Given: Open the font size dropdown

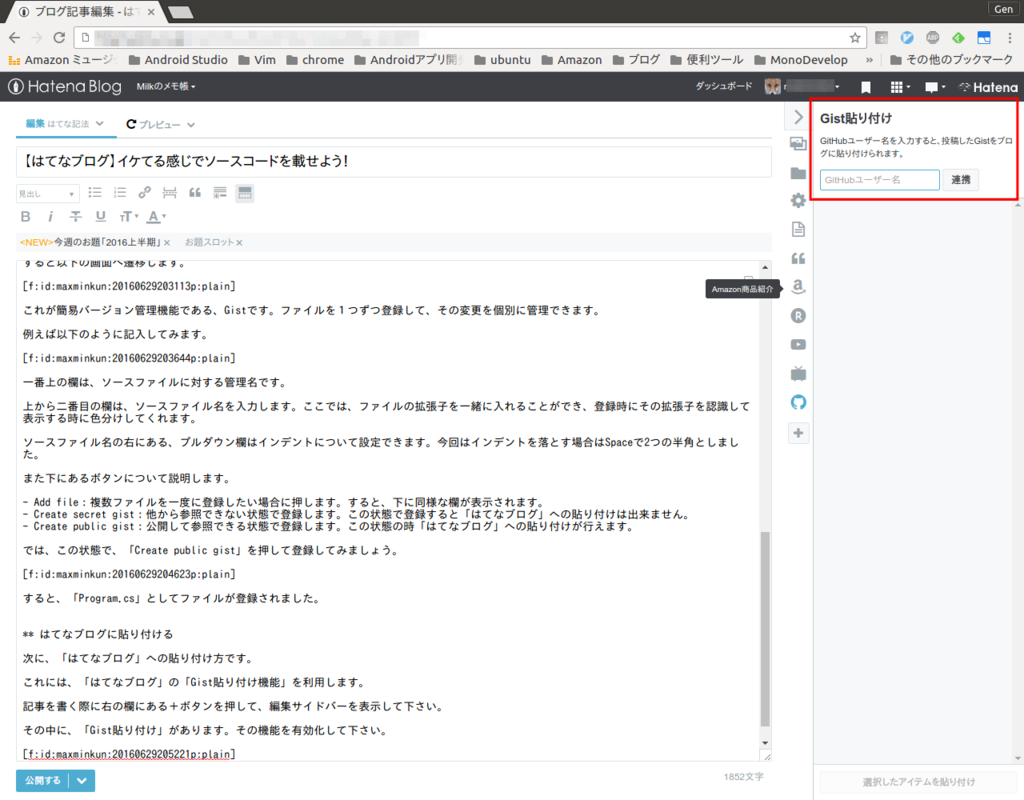Looking at the screenshot, I should coord(129,216).
